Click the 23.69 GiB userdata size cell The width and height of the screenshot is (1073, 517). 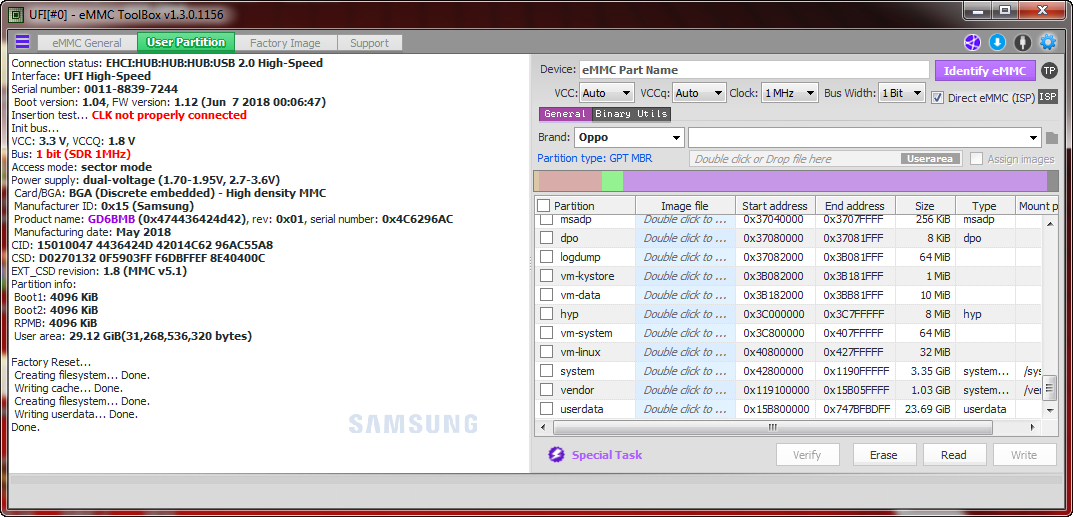[x=926, y=409]
